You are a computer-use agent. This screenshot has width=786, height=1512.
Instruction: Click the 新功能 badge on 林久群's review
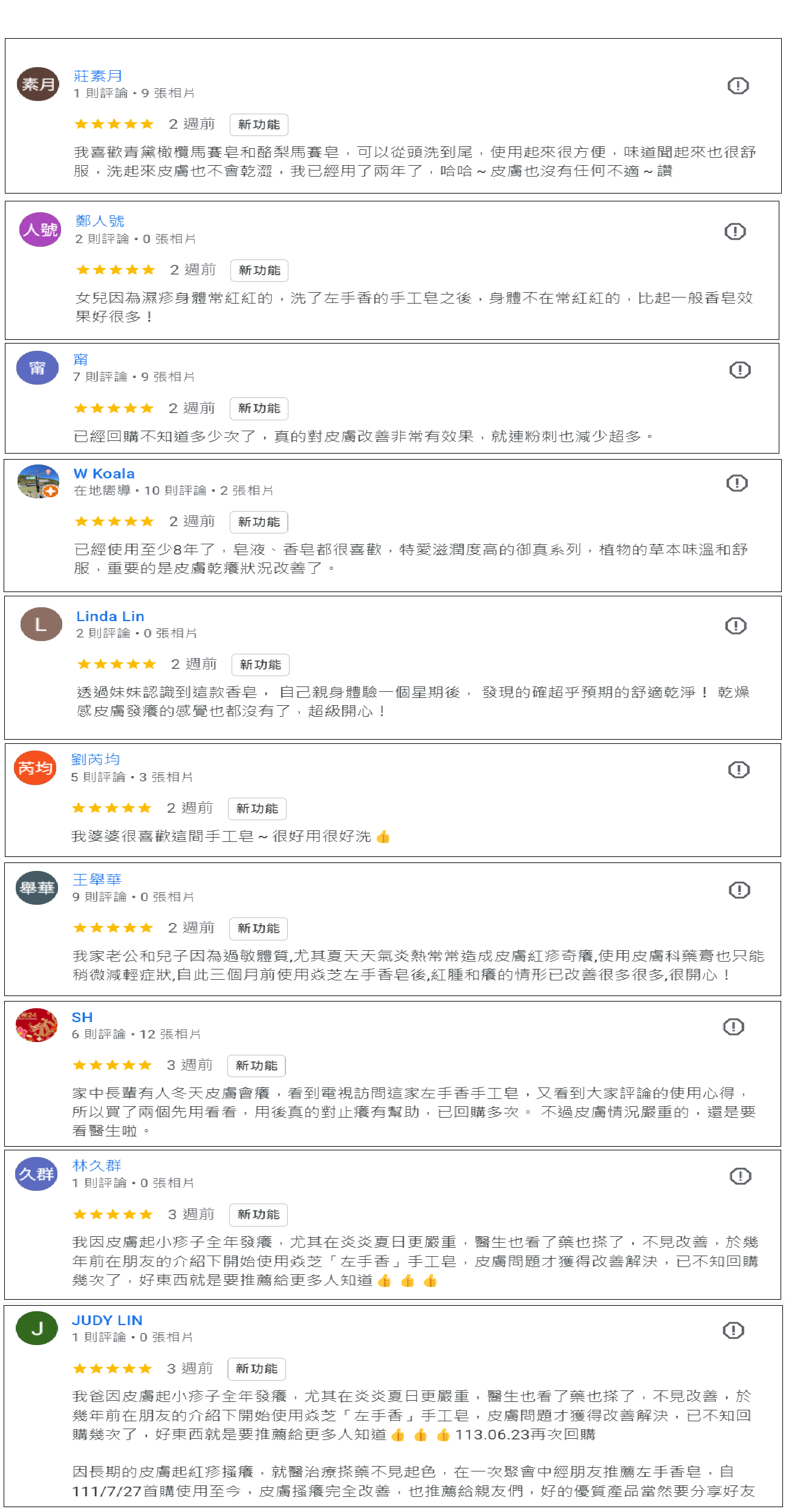pyautogui.click(x=258, y=1214)
